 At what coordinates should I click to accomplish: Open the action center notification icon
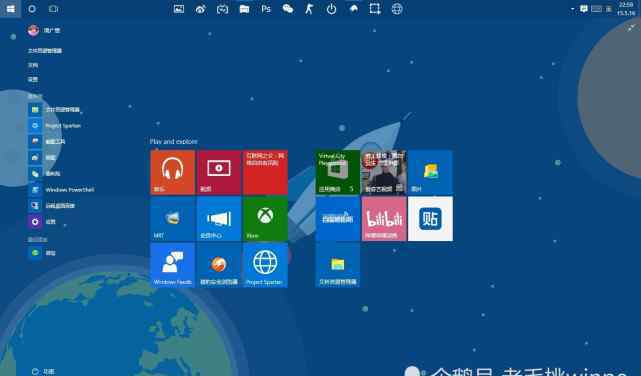pyautogui.click(x=584, y=9)
